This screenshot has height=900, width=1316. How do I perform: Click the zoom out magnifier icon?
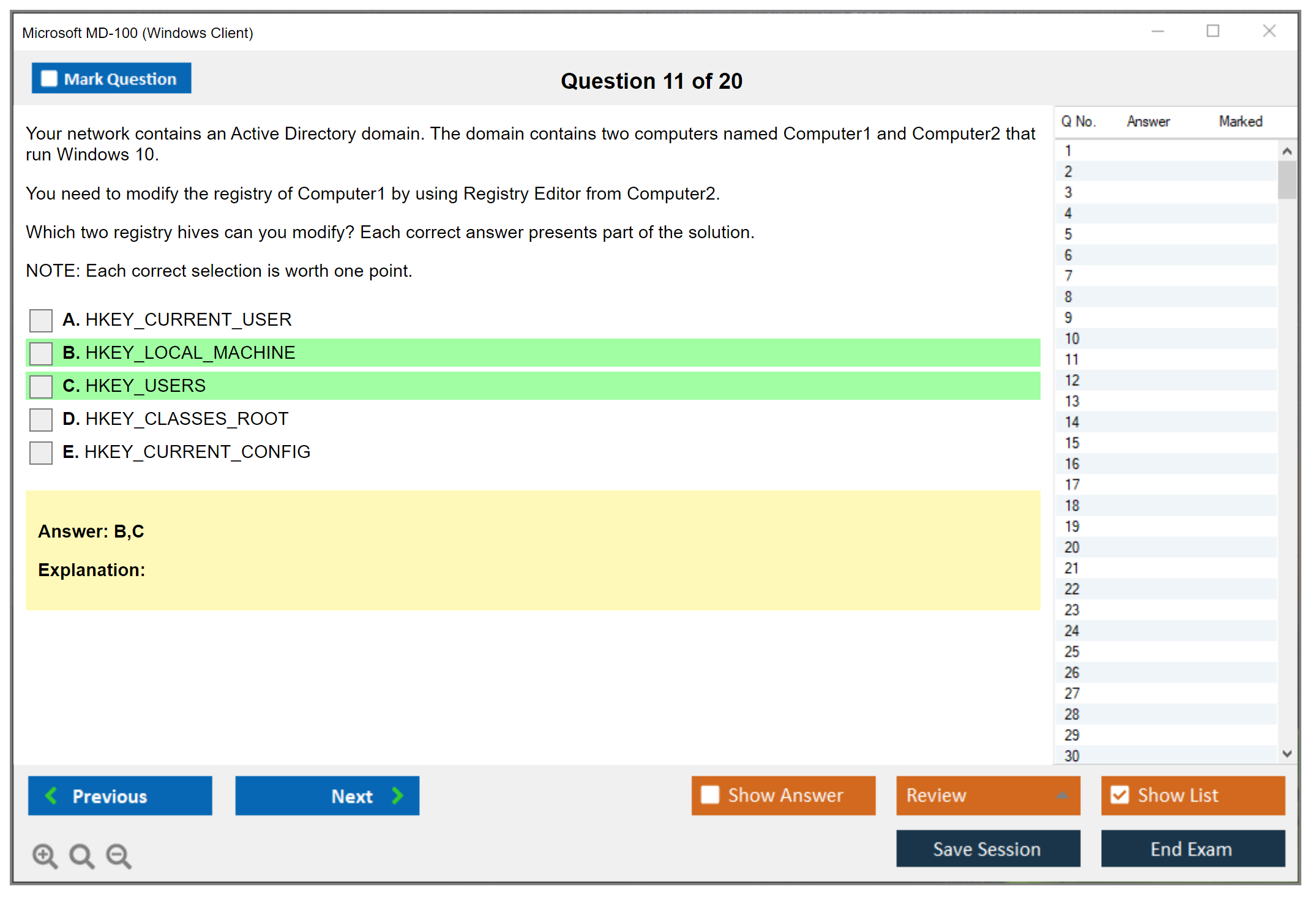[x=118, y=855]
